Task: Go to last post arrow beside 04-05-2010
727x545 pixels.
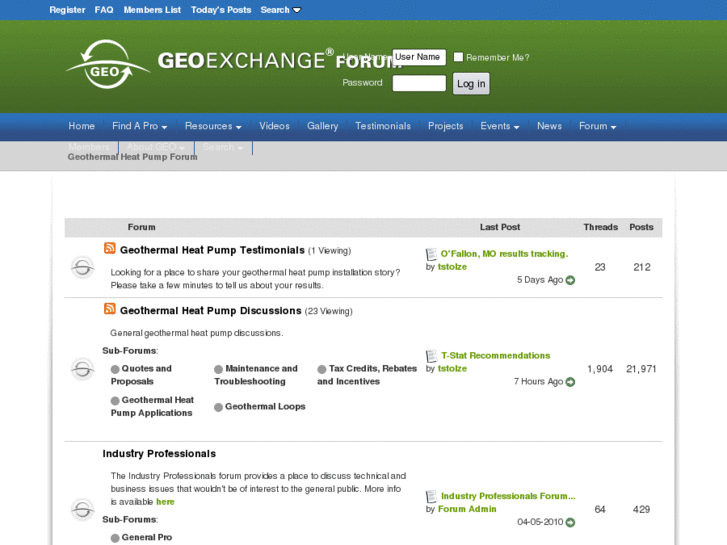Action: point(570,522)
